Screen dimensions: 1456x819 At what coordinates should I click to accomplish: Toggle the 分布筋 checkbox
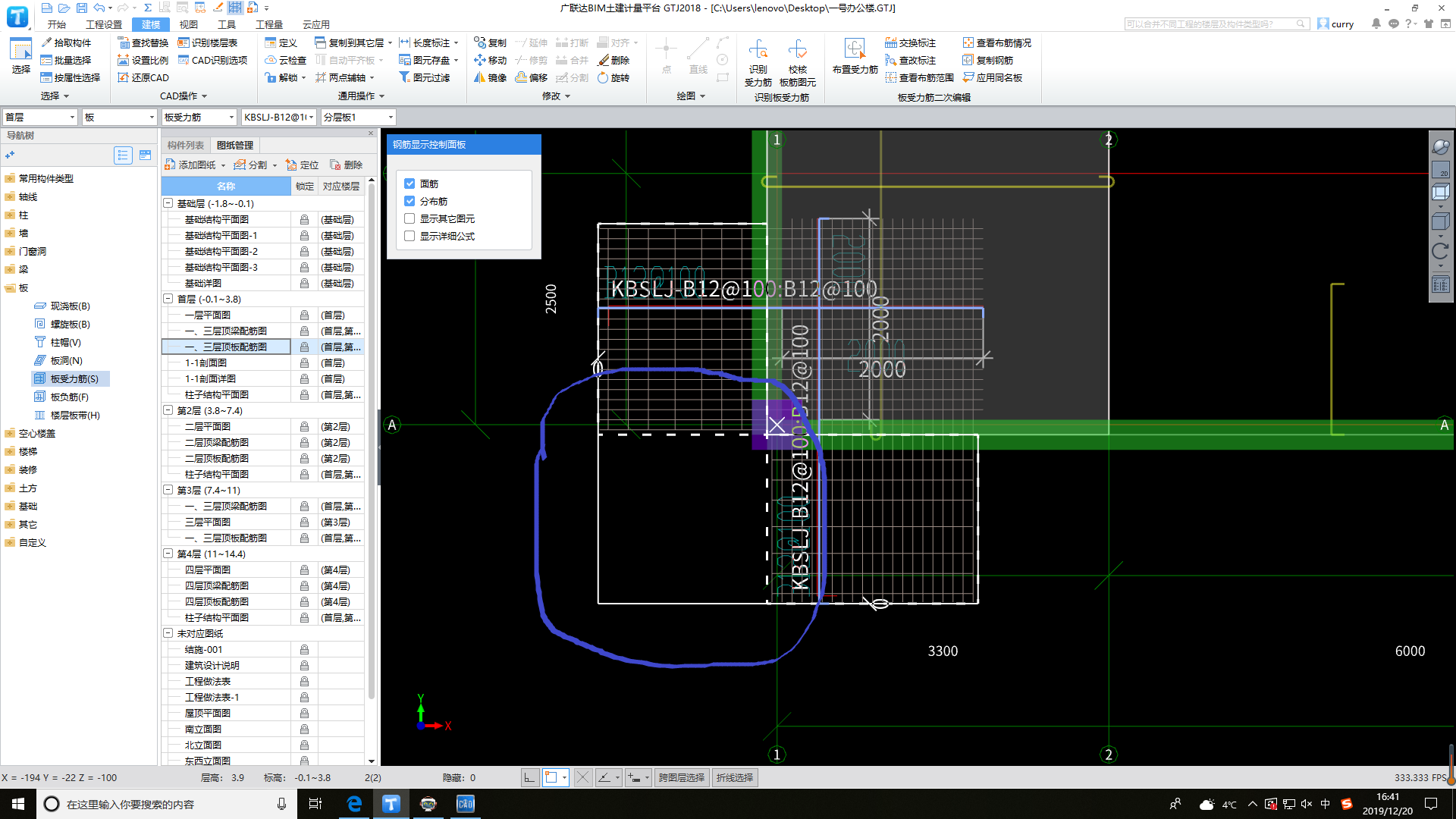tap(409, 201)
